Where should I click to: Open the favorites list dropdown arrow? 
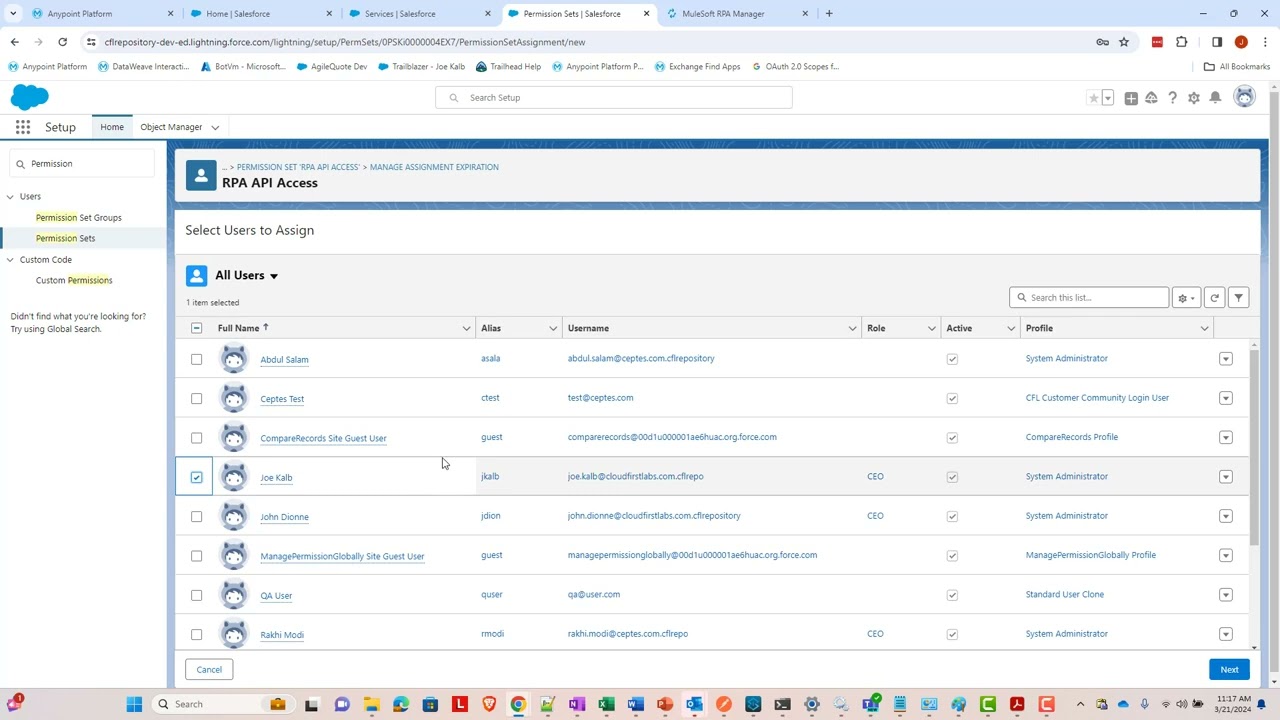pyautogui.click(x=1107, y=98)
